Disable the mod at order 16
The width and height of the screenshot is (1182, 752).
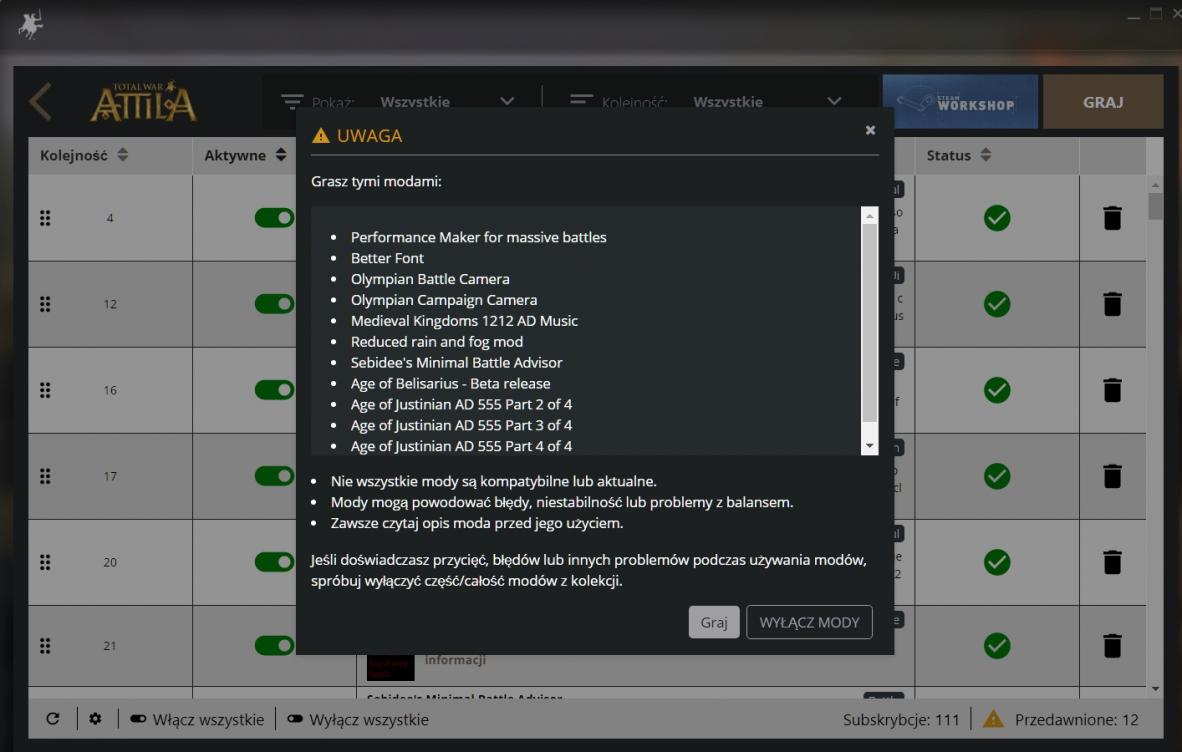[x=274, y=390]
